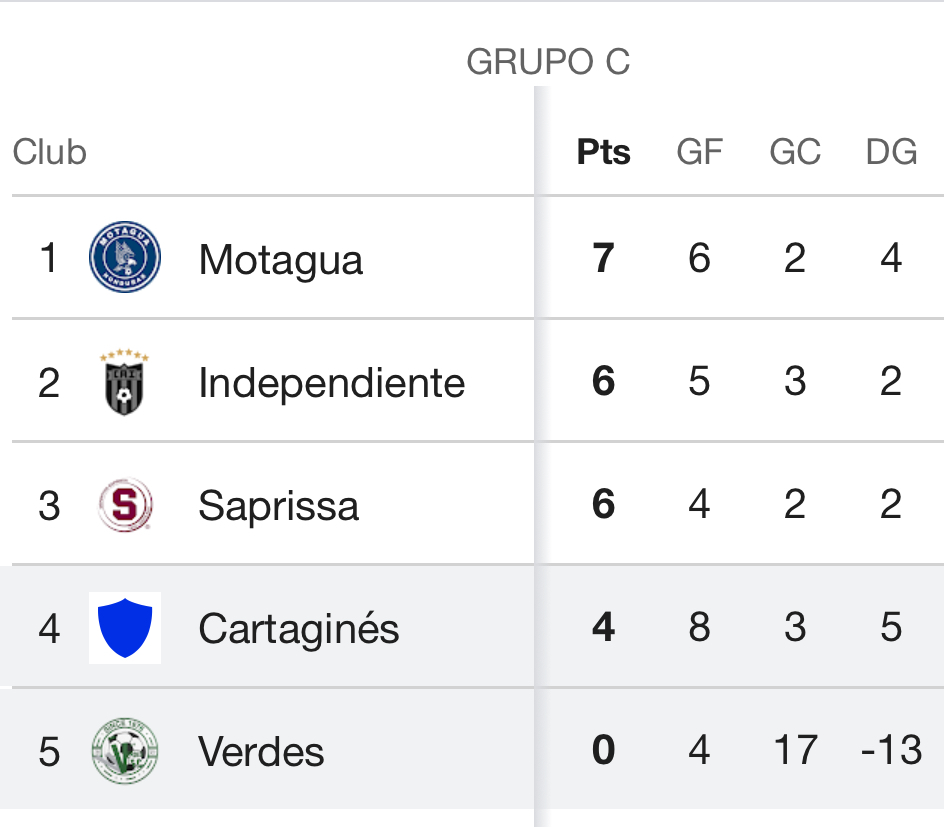The width and height of the screenshot is (944, 827).
Task: Click Verdes' 17 goals-against cell
Action: (x=795, y=750)
